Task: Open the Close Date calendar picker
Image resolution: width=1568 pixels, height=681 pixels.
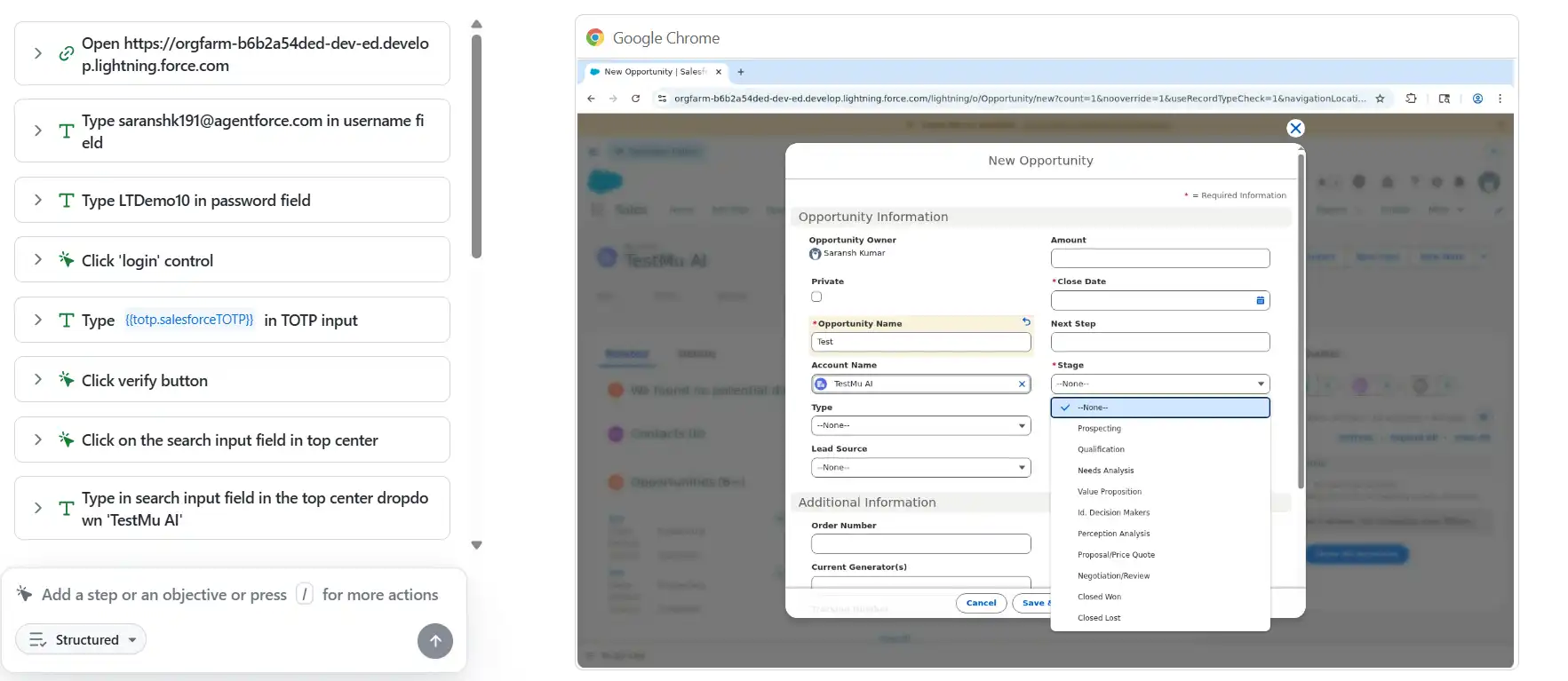Action: [x=1260, y=300]
